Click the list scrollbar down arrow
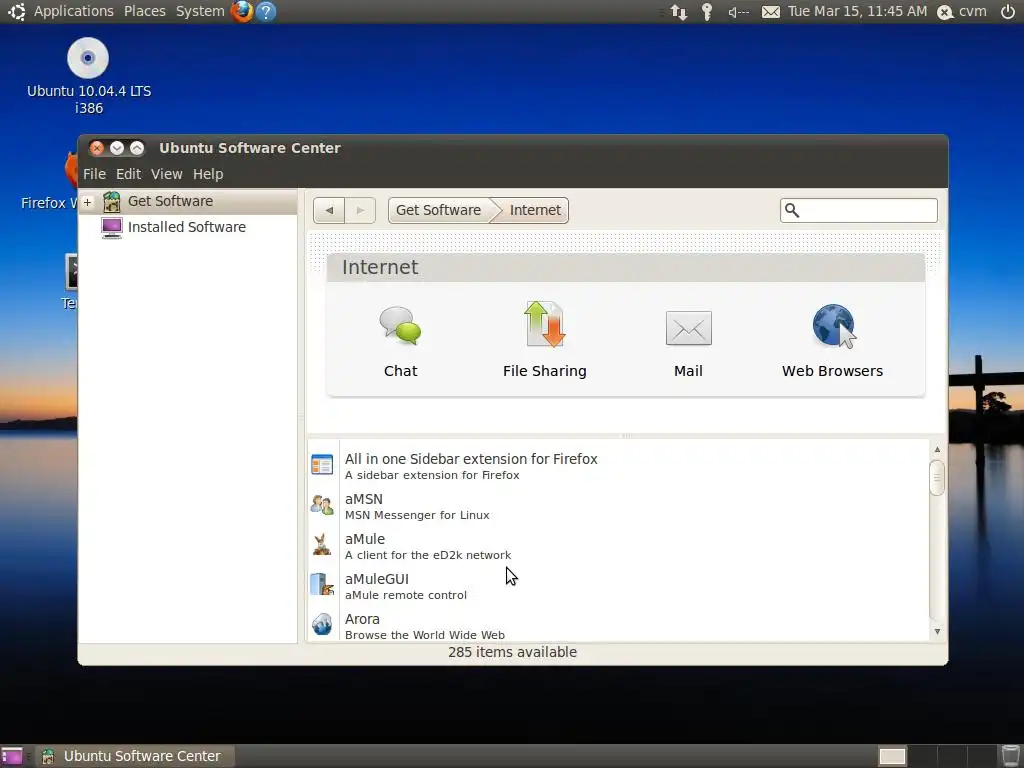 pyautogui.click(x=937, y=632)
